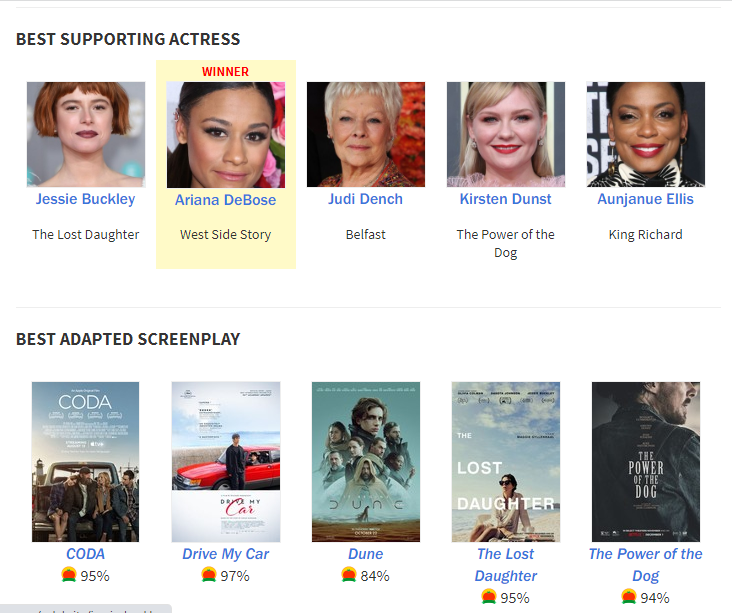This screenshot has width=732, height=613.
Task: Click The Lost Daughter poster
Action: [506, 462]
